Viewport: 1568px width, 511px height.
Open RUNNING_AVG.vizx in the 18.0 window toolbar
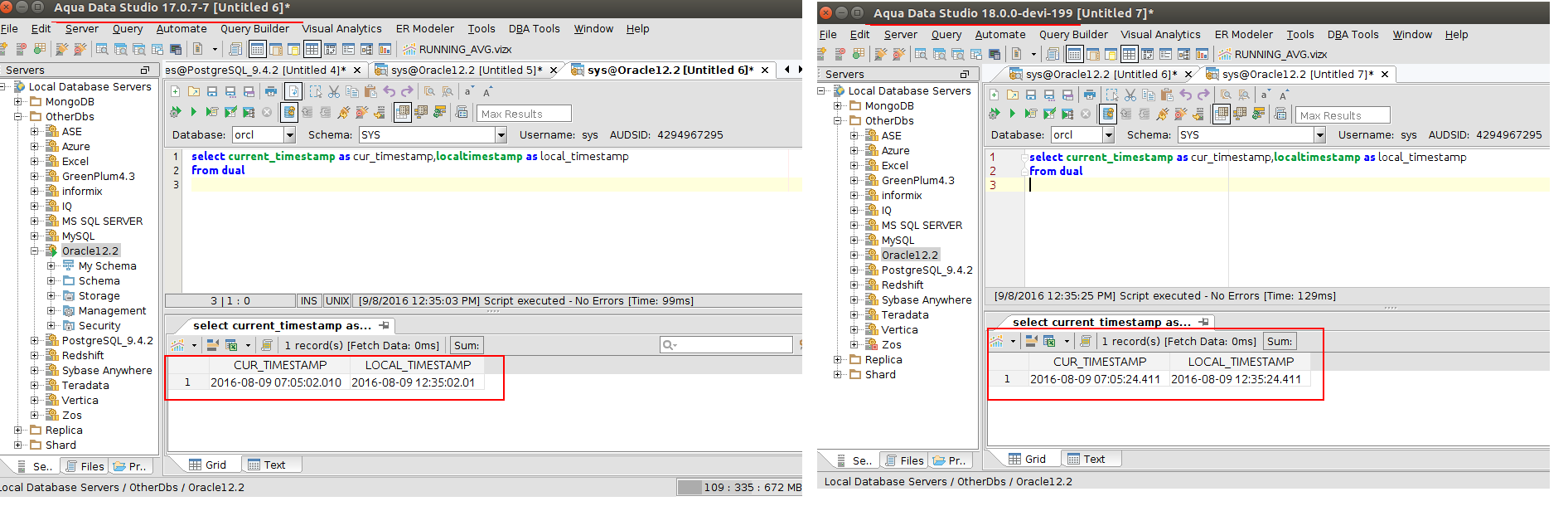pyautogui.click(x=1273, y=54)
